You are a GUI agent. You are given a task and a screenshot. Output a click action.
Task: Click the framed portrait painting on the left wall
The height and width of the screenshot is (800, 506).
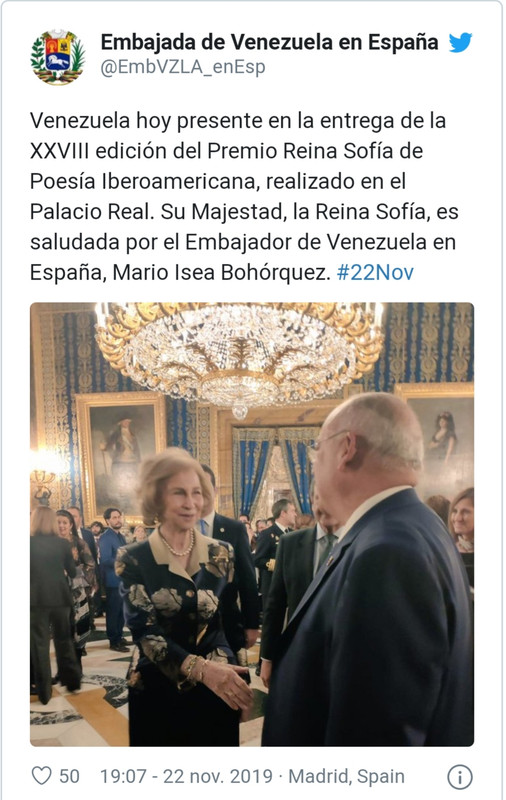click(120, 455)
